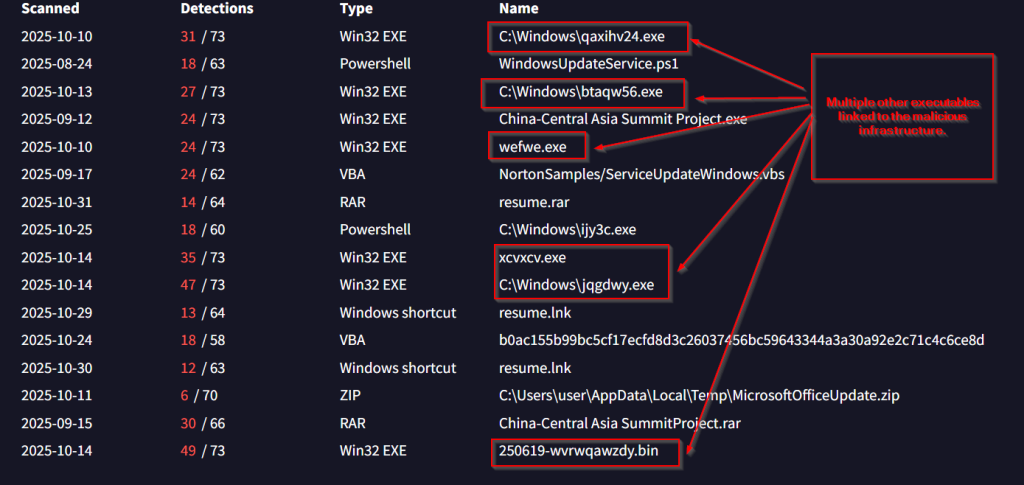
Task: Select WindowsUpdateService.ps1 in the list
Action: [588, 64]
